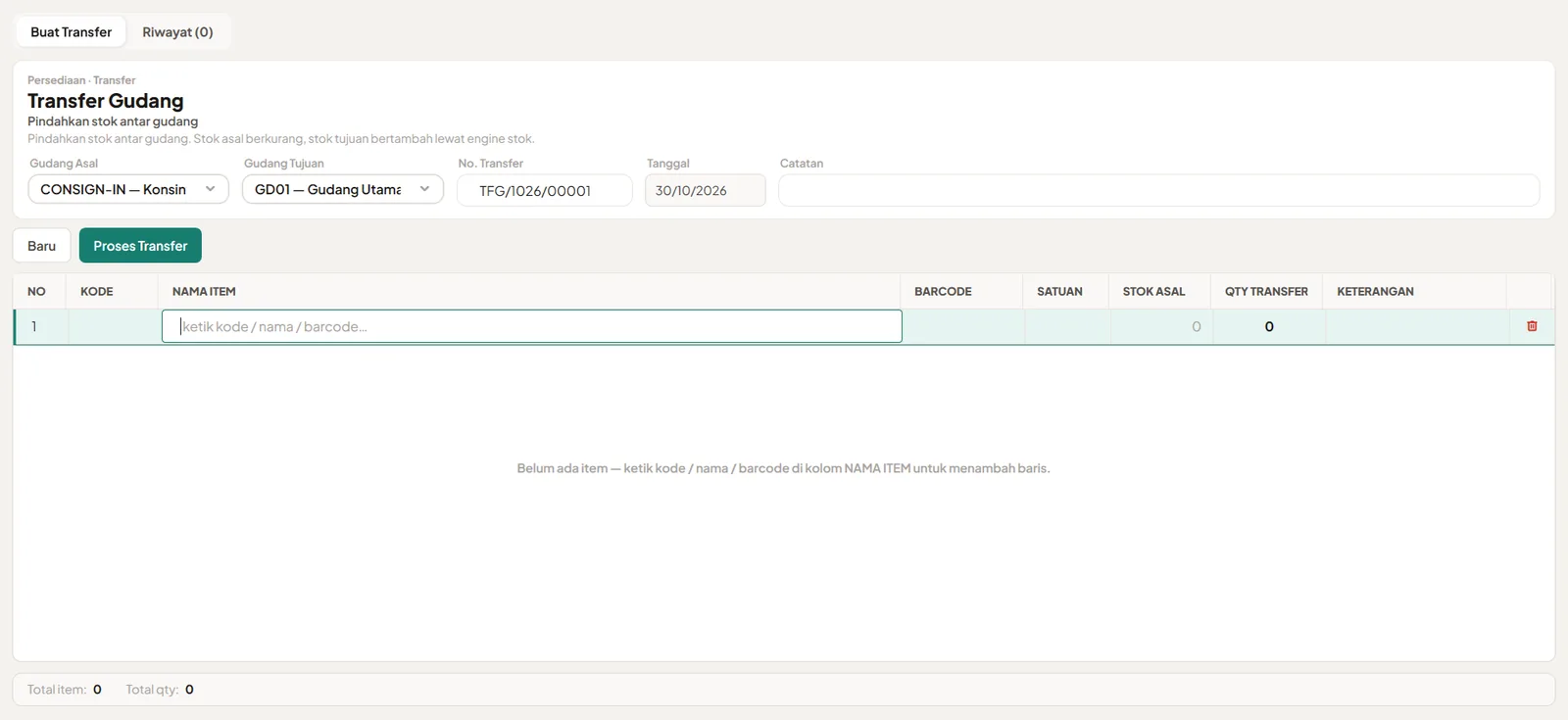Click the Proses Transfer button
Screen dimensions: 1568x720
(x=140, y=246)
